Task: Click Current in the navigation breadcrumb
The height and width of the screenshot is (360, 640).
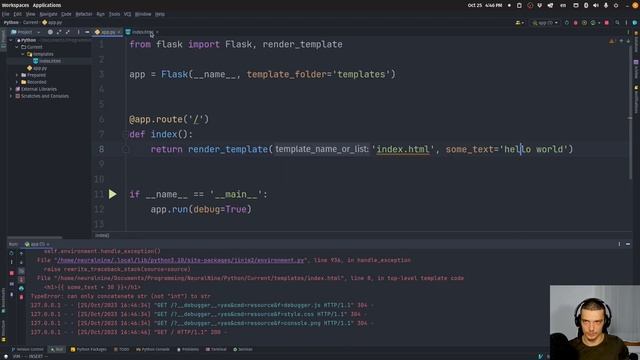Action: 30,22
